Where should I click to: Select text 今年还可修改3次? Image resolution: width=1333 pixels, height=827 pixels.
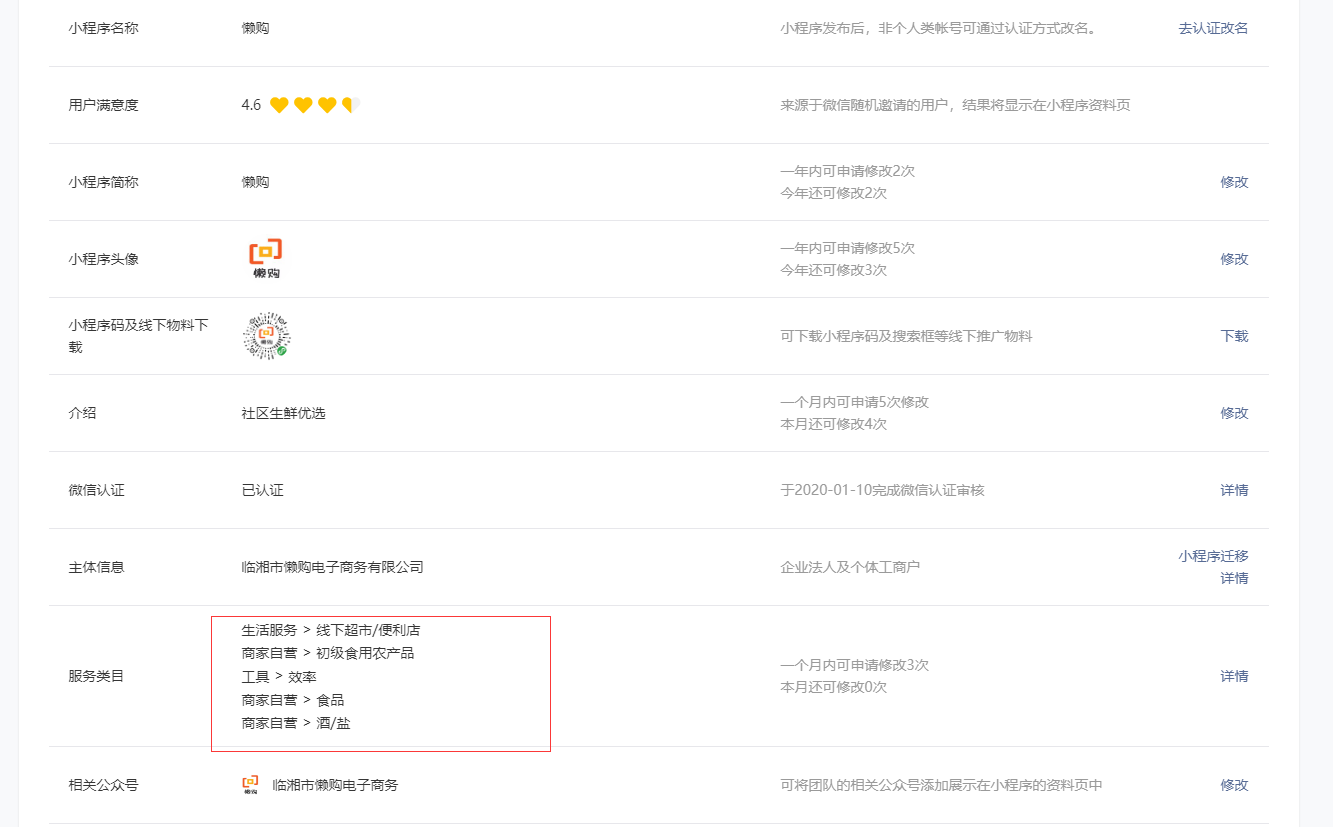[x=833, y=270]
